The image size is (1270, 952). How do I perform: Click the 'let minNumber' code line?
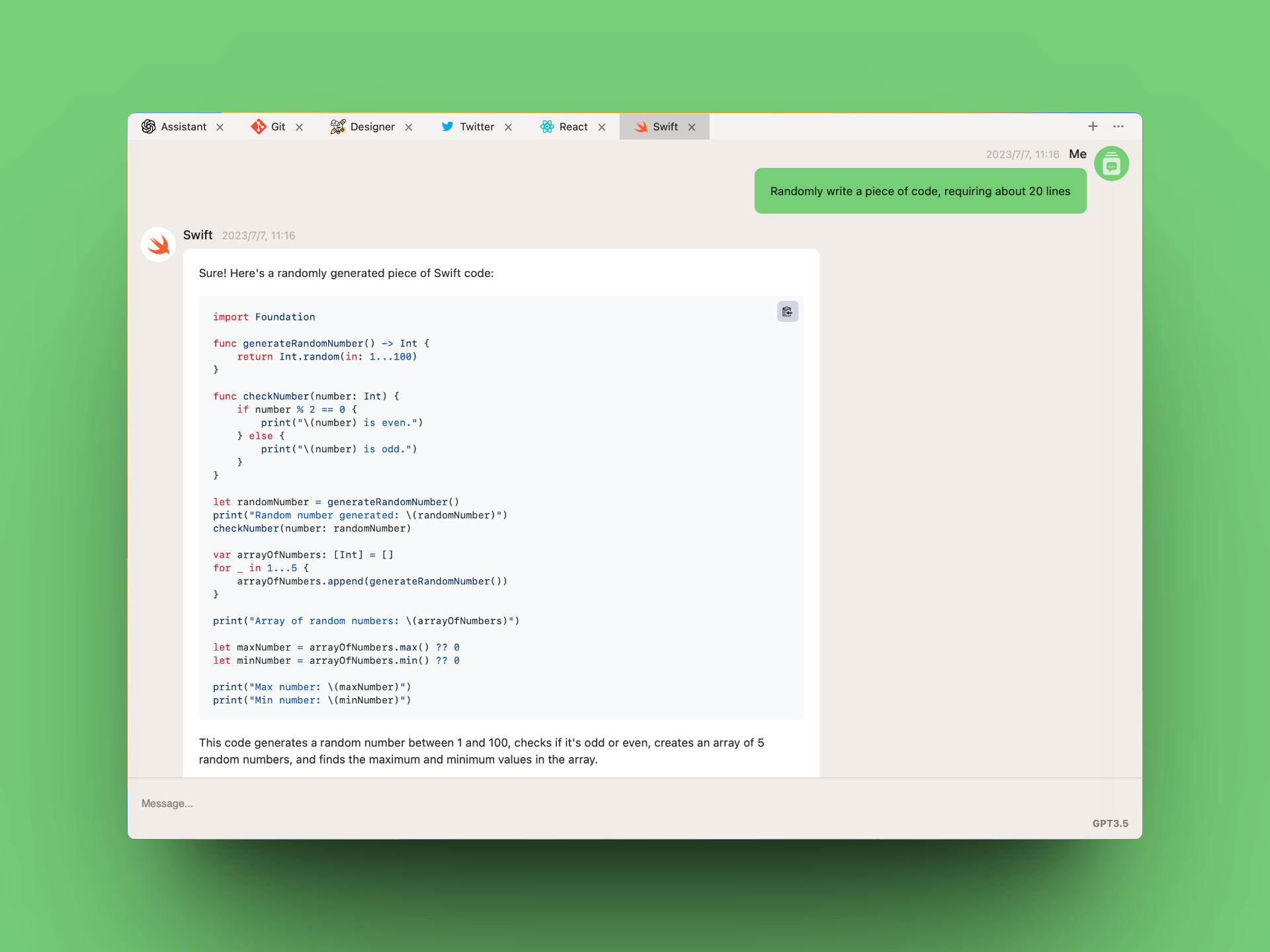coord(336,661)
